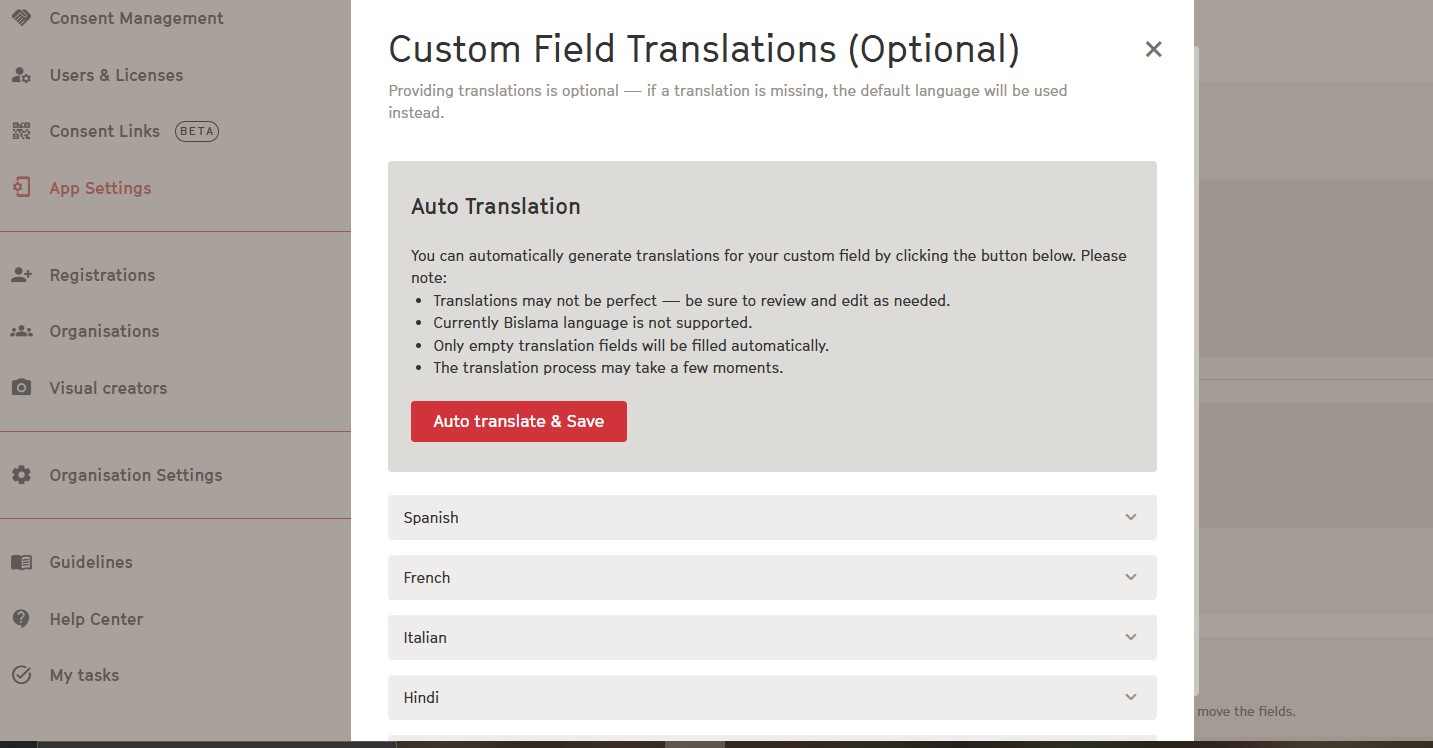The height and width of the screenshot is (748, 1433).
Task: Close the Custom Field Translations dialog
Action: [x=1153, y=49]
